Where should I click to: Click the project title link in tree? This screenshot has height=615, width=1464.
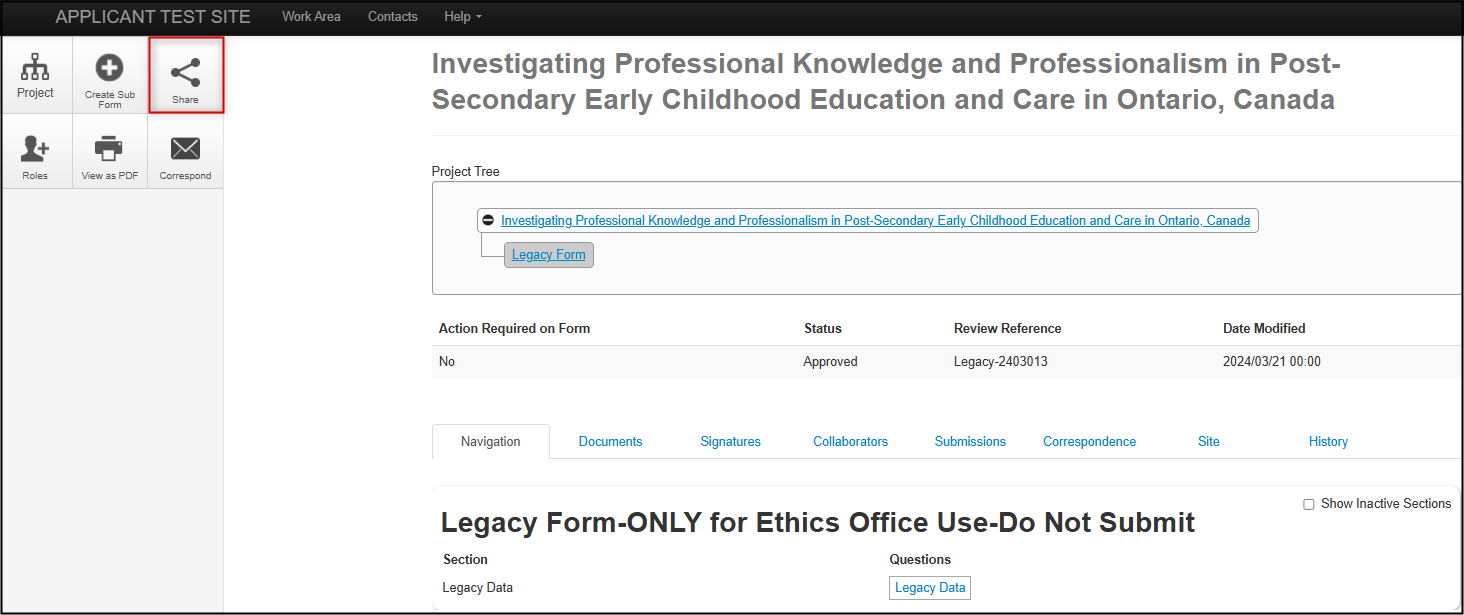tap(875, 221)
